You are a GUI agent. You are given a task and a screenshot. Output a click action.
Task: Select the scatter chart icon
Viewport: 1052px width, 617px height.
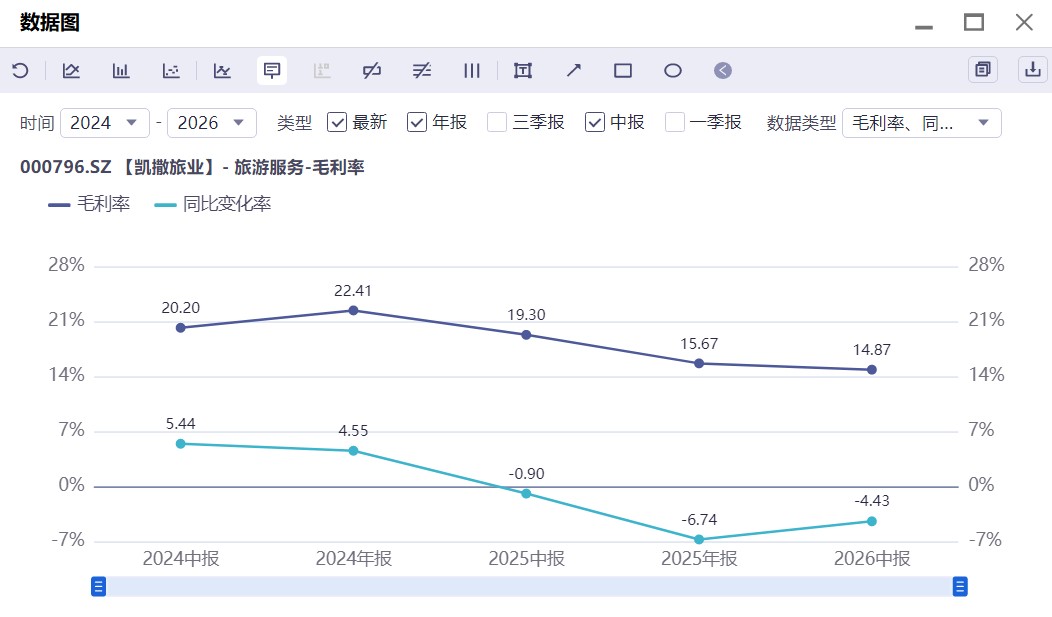tap(171, 70)
